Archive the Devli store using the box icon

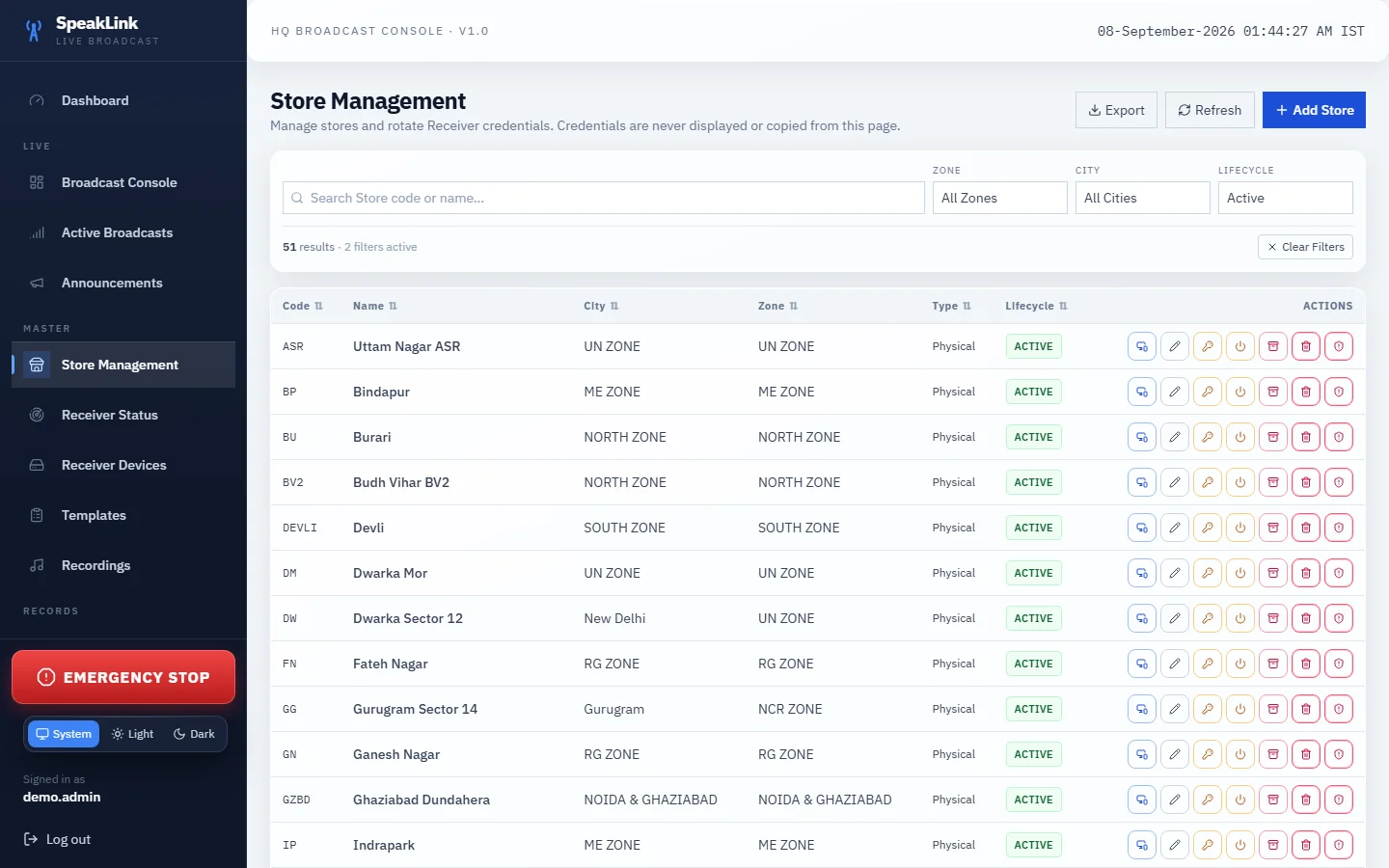1273,528
